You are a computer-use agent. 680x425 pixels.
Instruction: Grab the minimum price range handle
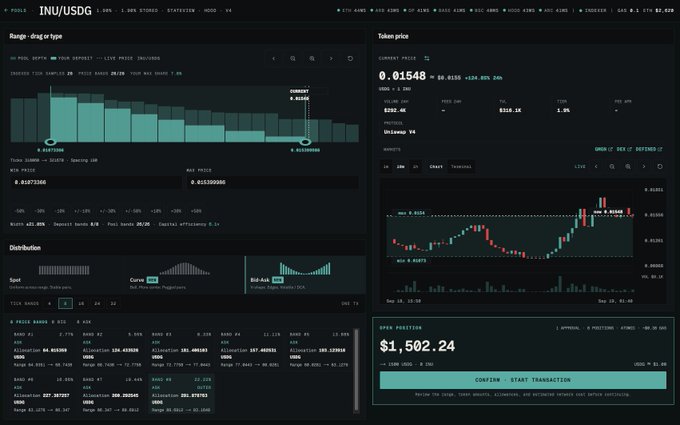click(50, 142)
